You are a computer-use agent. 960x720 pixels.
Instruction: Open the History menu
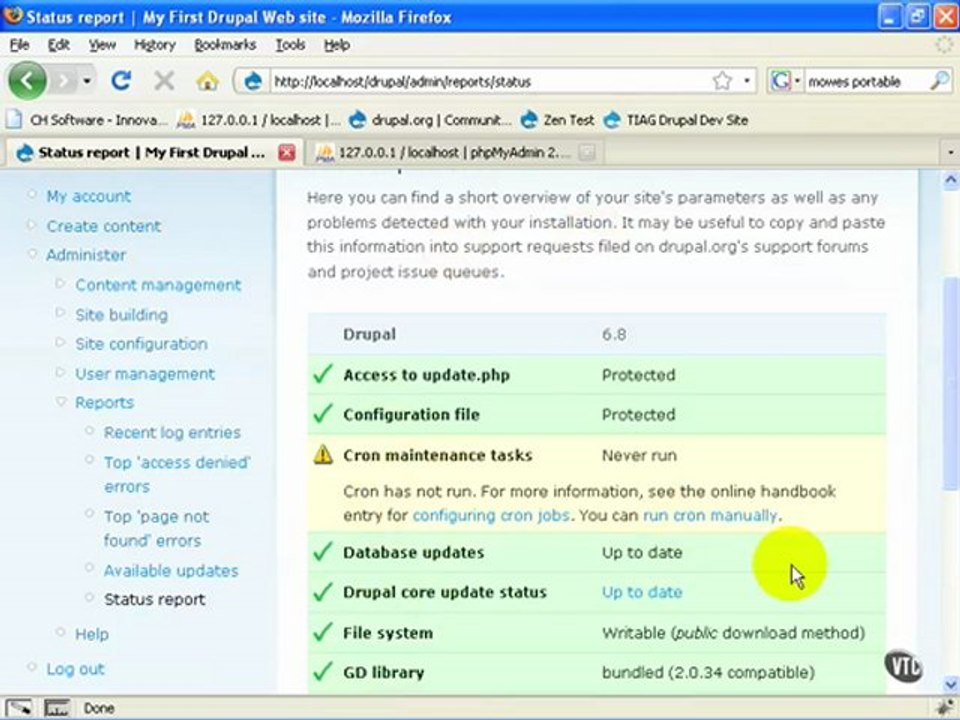click(154, 45)
